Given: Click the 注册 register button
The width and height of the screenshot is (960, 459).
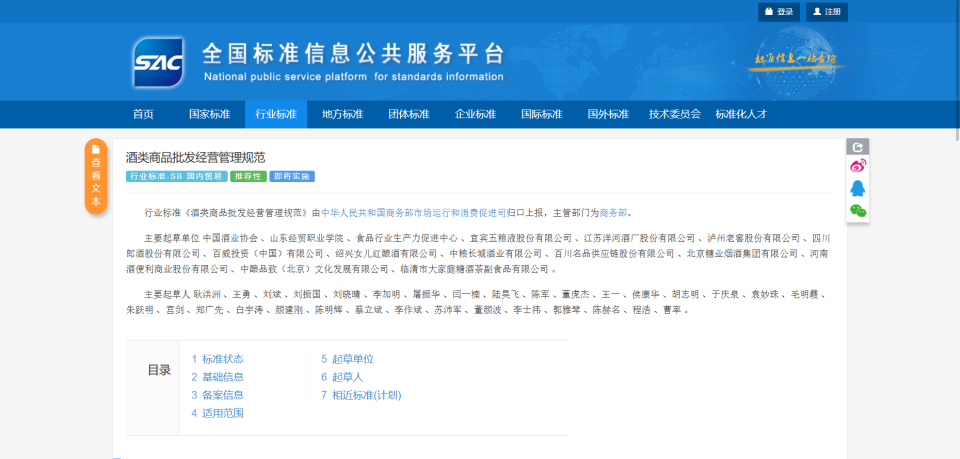Looking at the screenshot, I should coord(827,12).
